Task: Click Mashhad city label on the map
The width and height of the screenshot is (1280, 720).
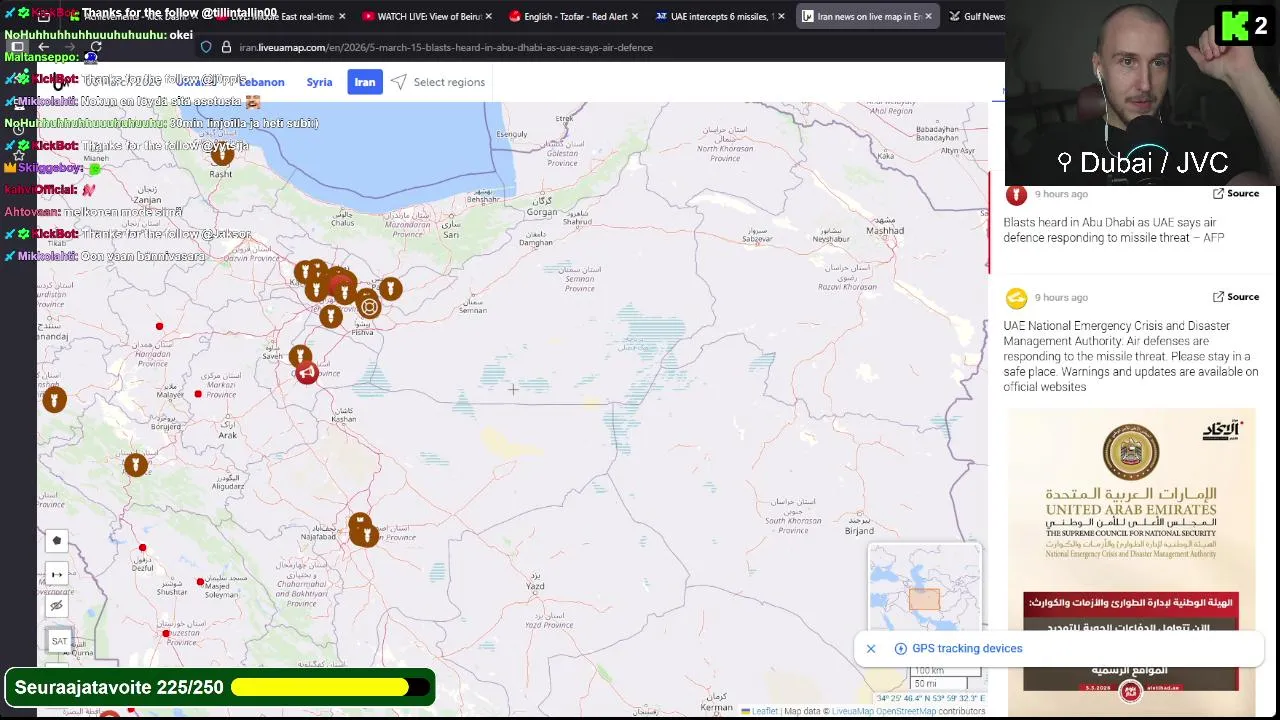Action: click(885, 231)
